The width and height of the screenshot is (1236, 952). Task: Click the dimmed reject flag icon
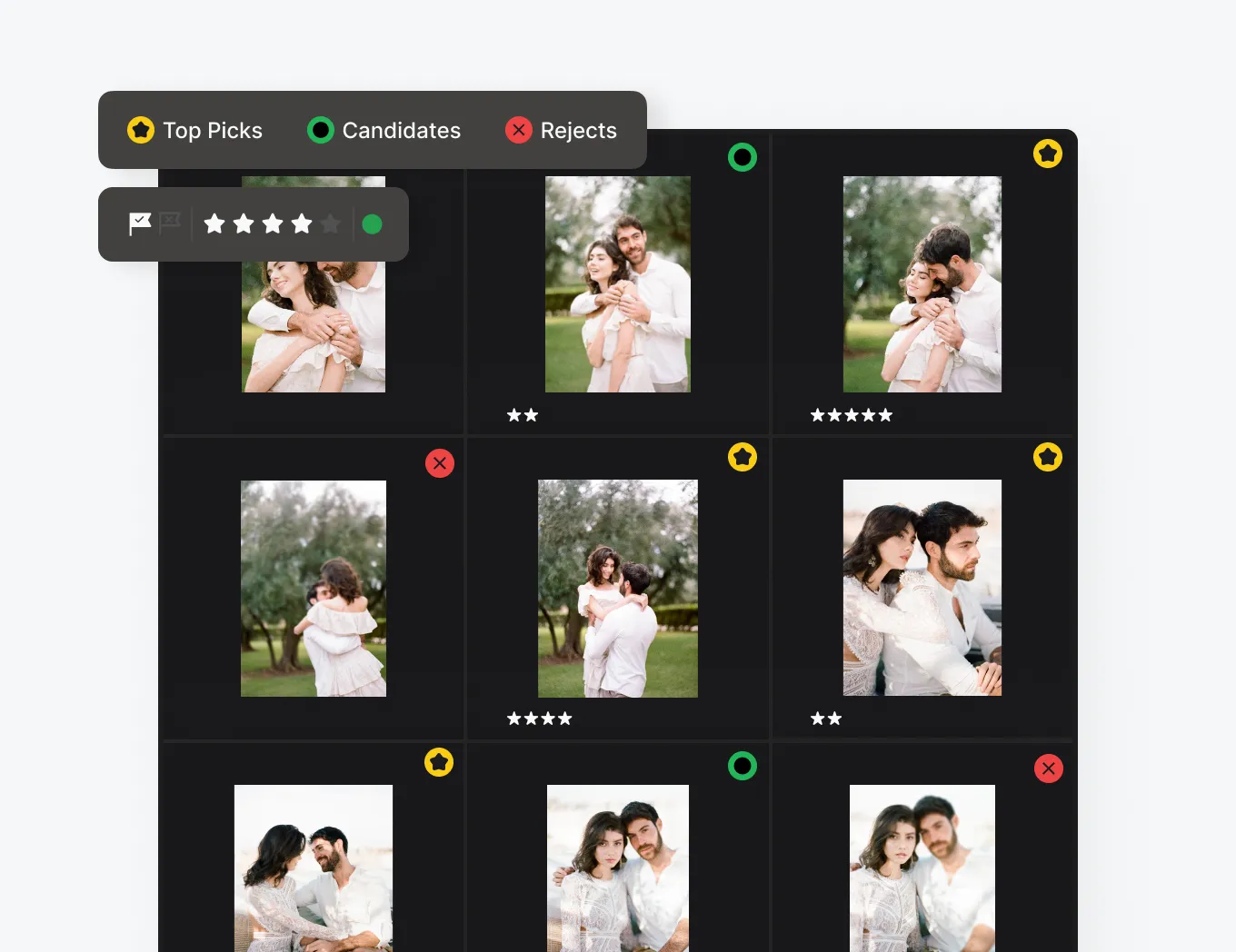[x=170, y=223]
